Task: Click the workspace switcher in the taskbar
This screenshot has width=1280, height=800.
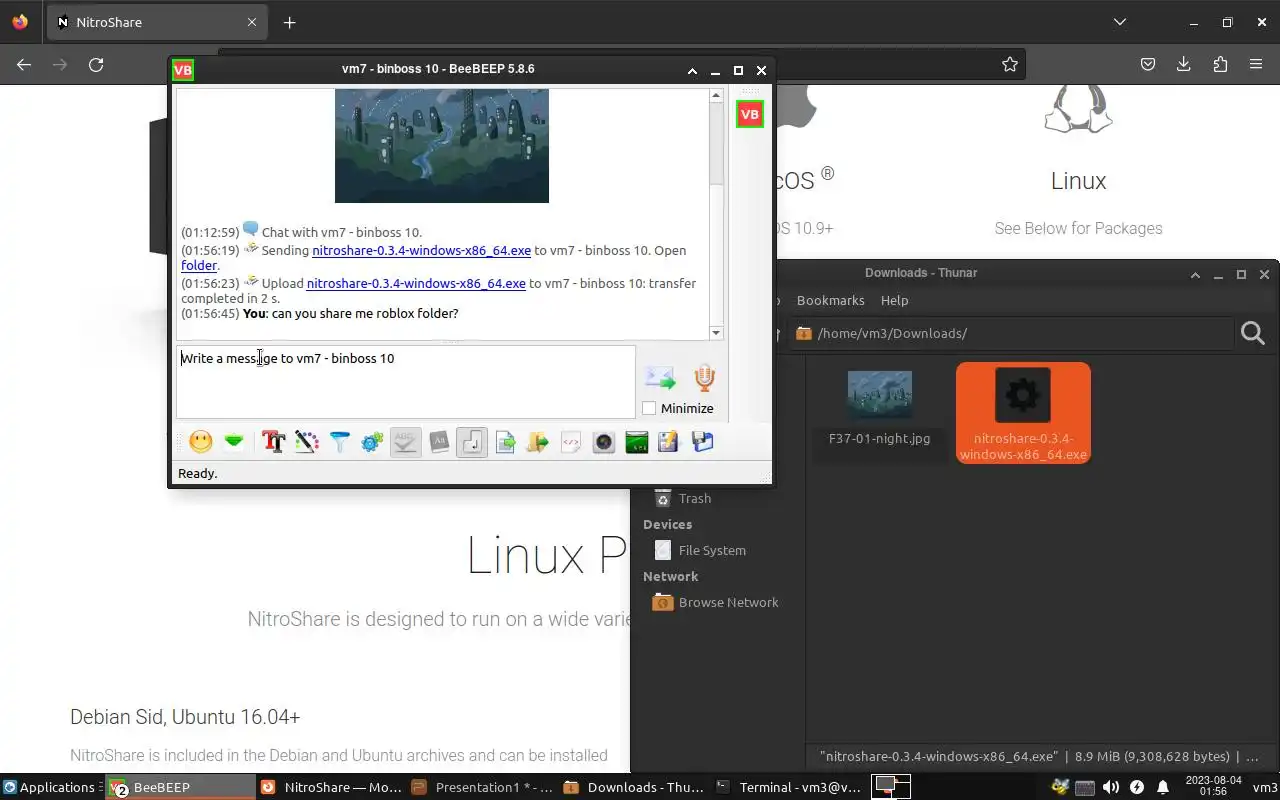Action: pos(891,787)
